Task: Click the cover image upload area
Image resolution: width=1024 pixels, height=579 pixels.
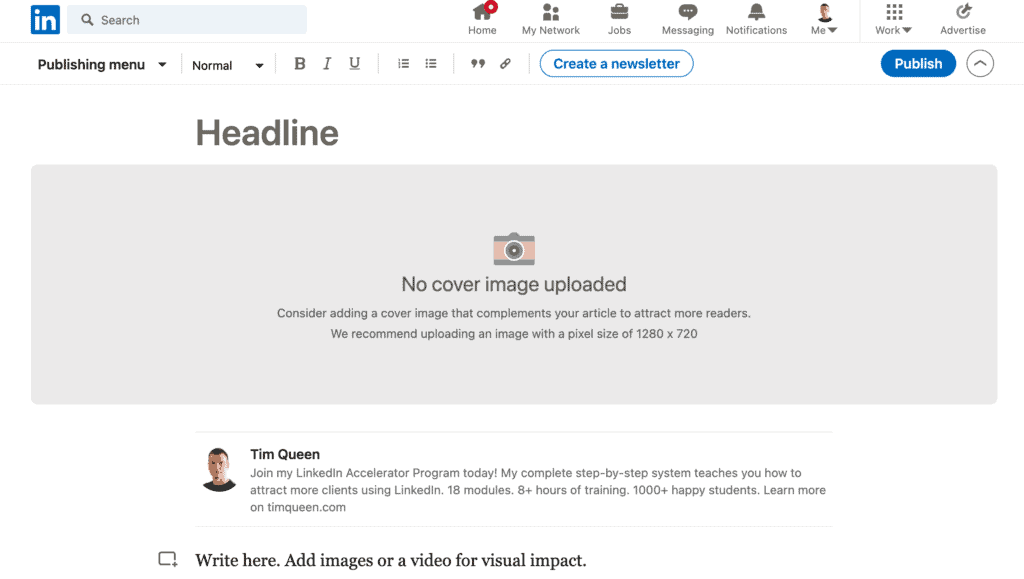Action: pyautogui.click(x=513, y=284)
